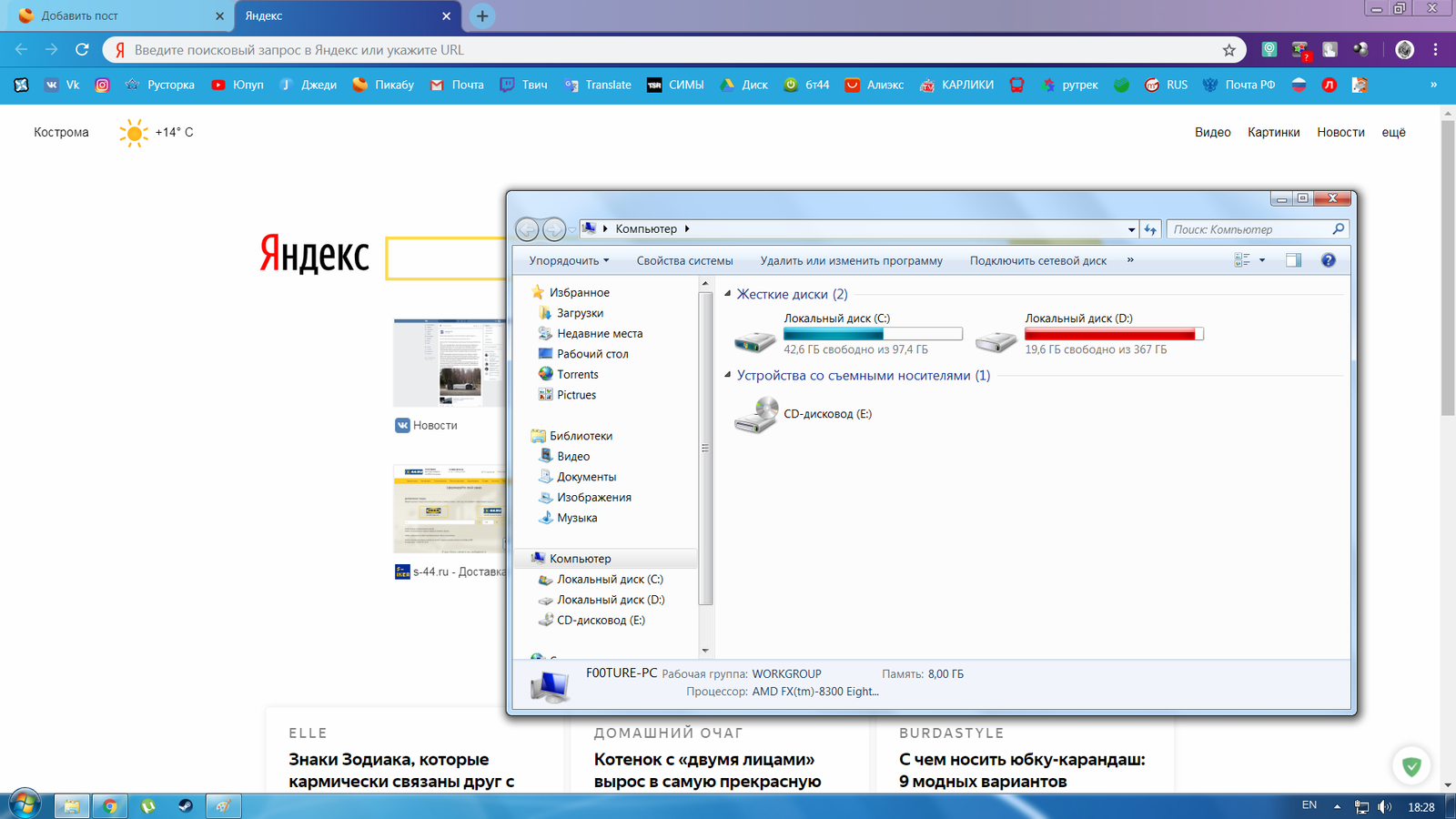Viewport: 1456px width, 819px height.
Task: Open the Видео link on Yandex
Action: click(x=1212, y=132)
